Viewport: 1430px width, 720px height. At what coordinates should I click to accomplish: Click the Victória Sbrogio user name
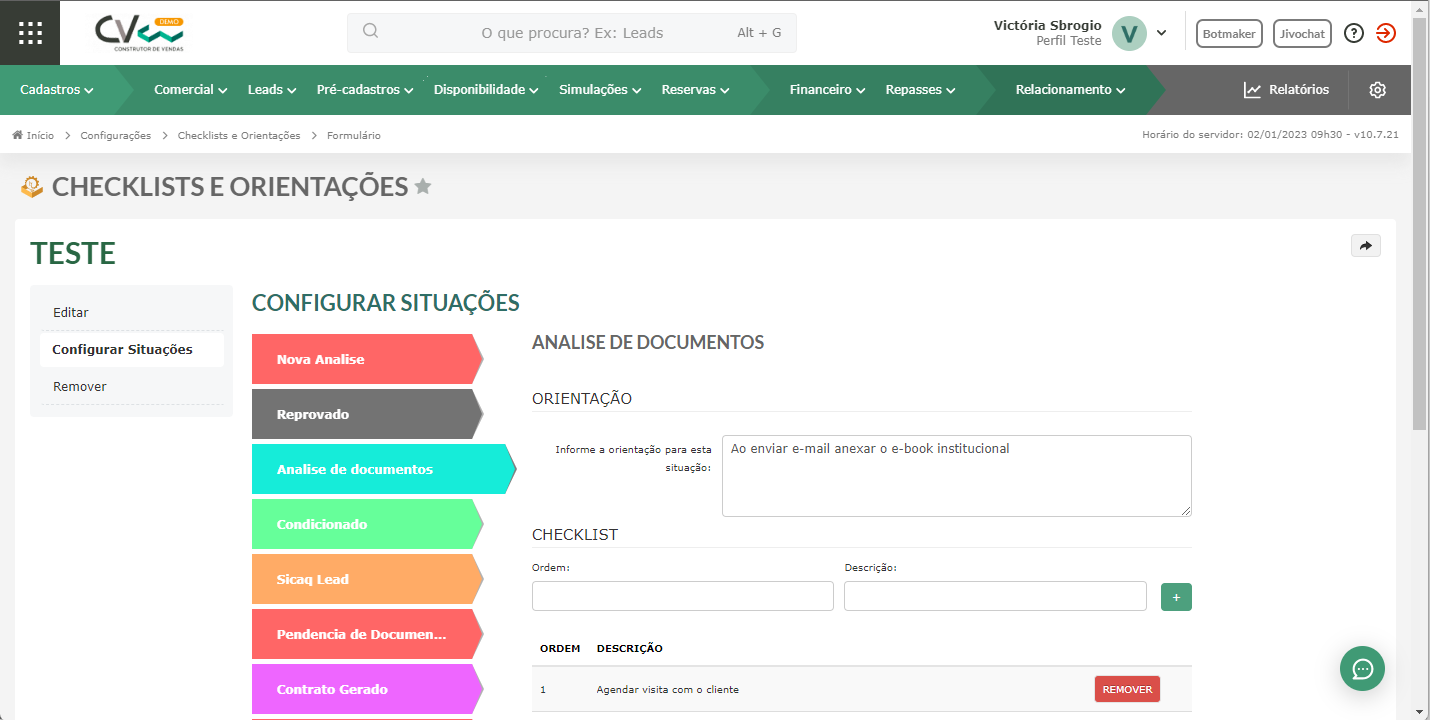coord(1048,25)
